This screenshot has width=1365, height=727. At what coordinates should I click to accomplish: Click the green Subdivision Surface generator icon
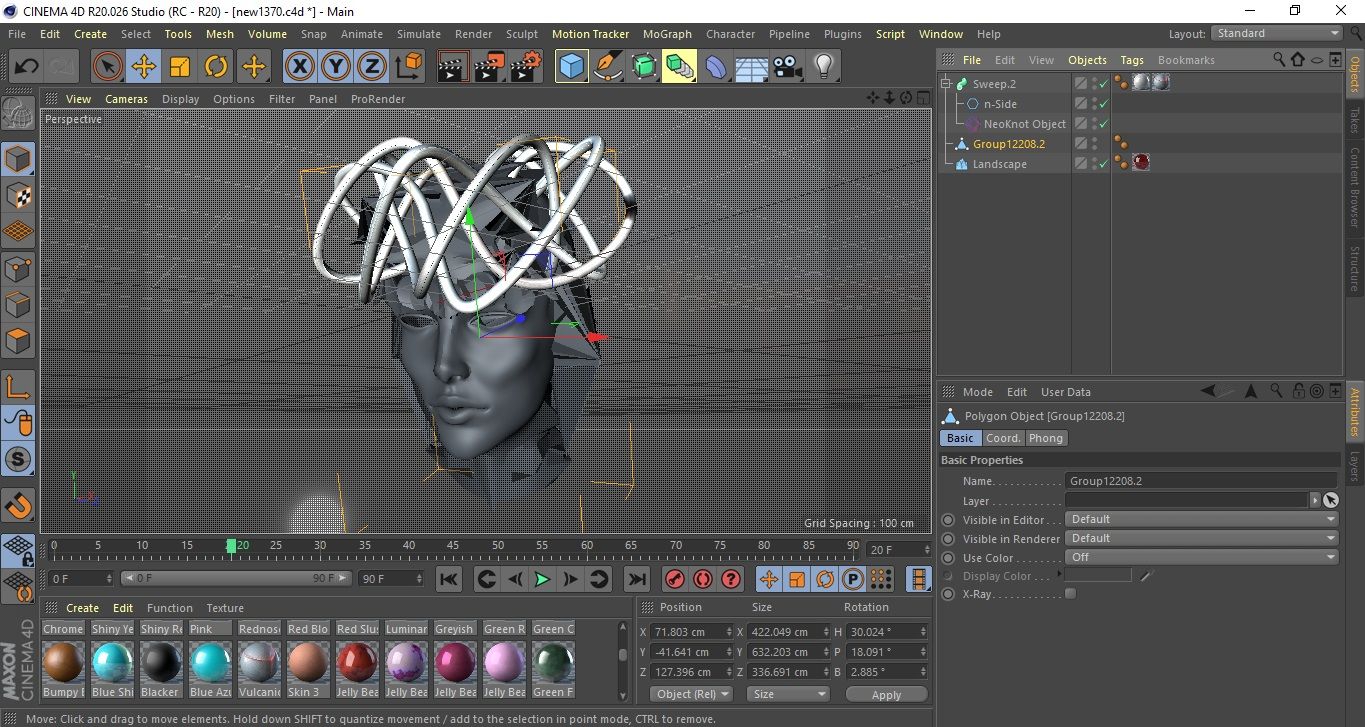click(643, 67)
